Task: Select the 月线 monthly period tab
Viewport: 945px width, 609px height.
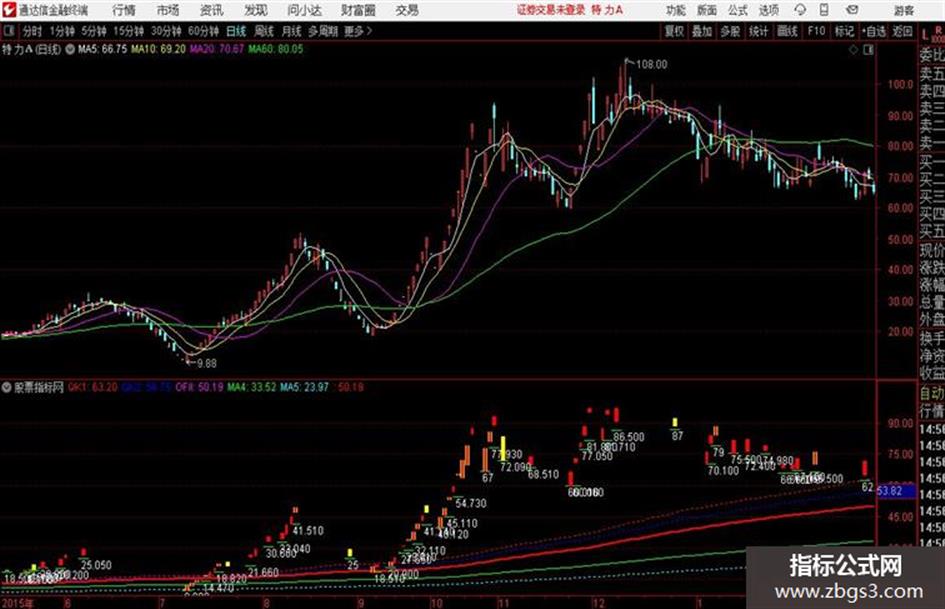Action: (x=292, y=31)
